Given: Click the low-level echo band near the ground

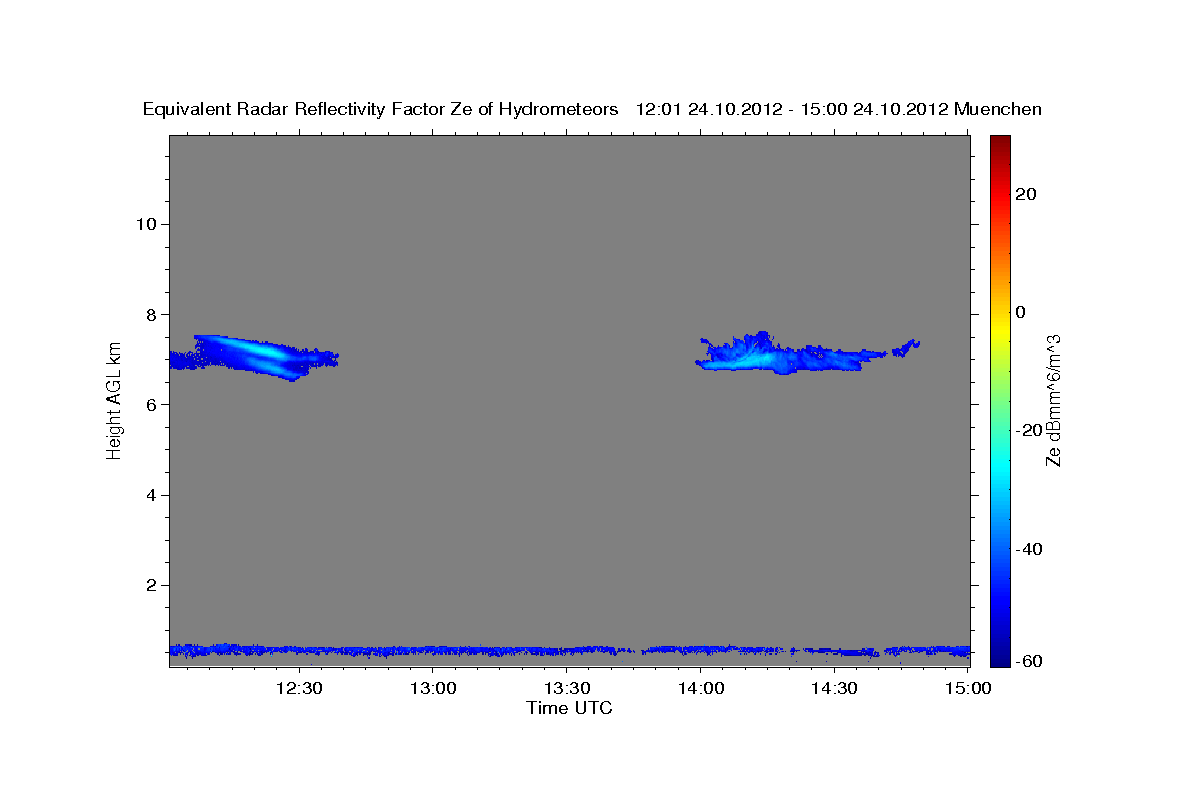Looking at the screenshot, I should (569, 651).
